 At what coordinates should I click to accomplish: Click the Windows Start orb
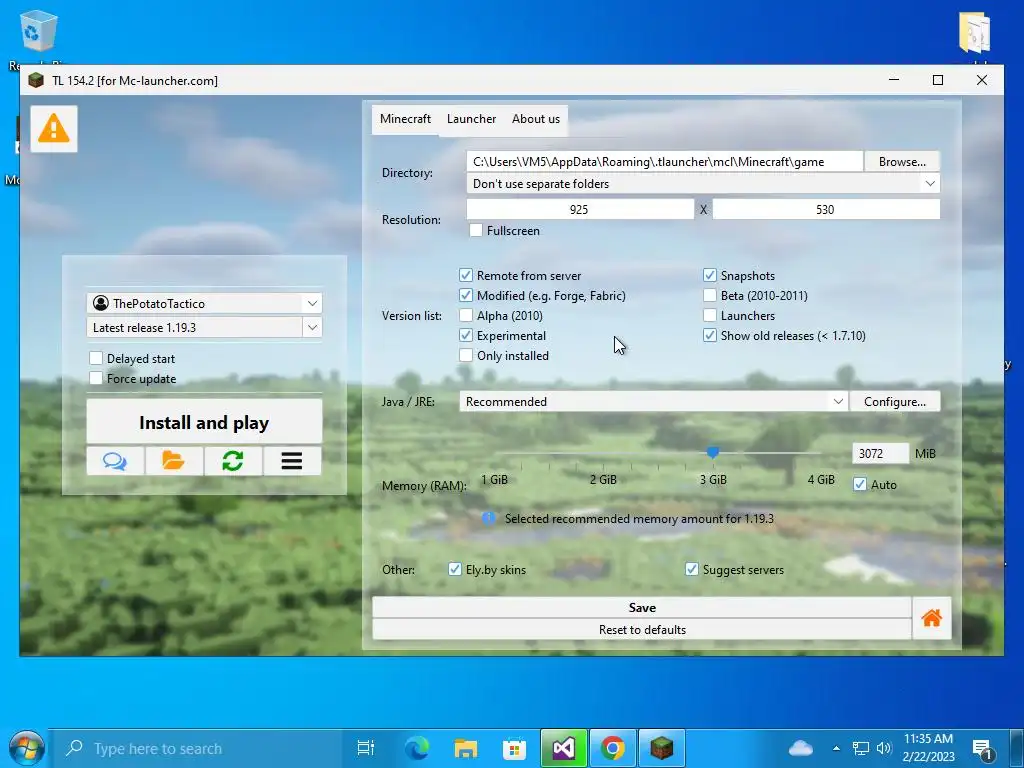coord(27,748)
